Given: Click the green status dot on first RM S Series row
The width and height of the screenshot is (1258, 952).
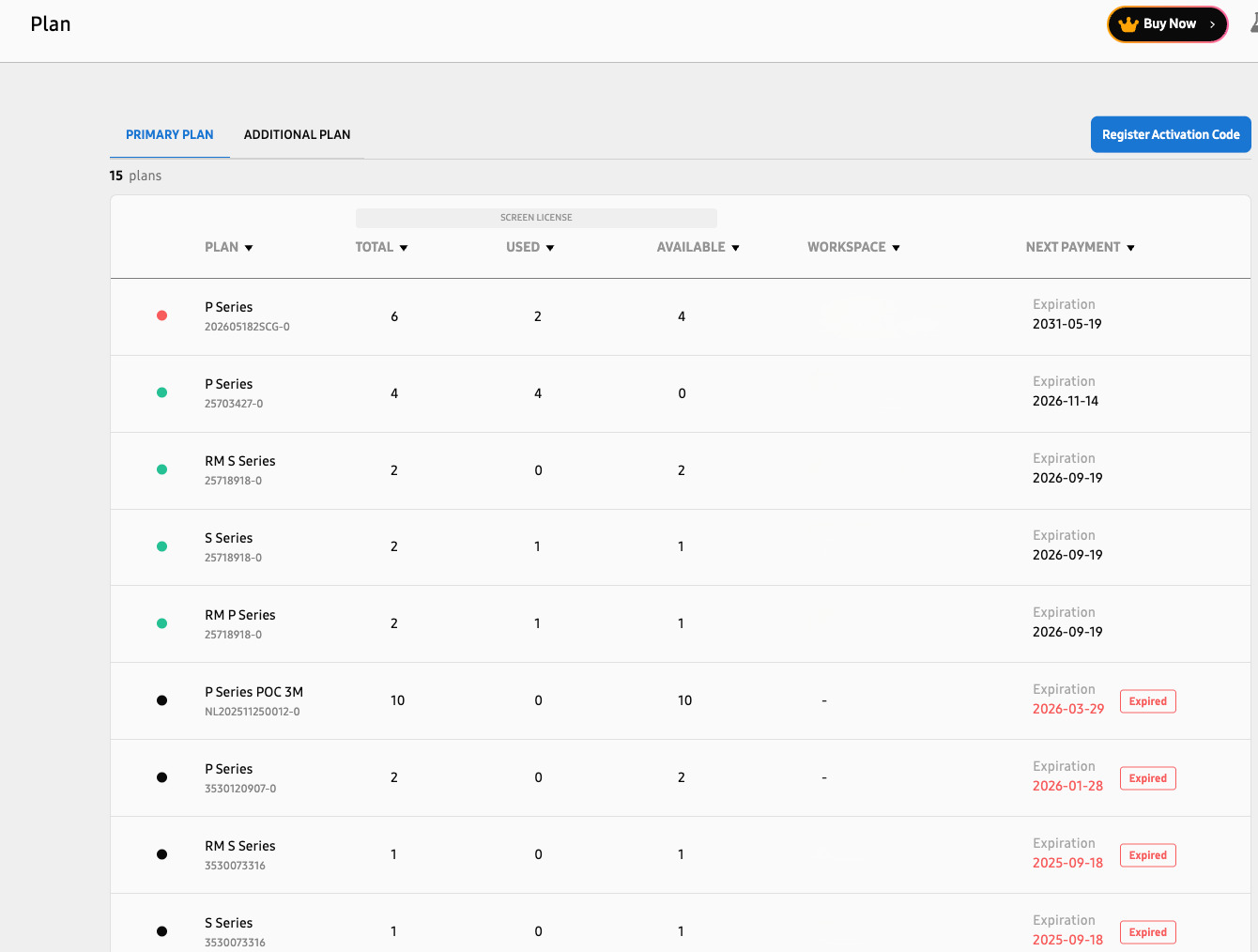Looking at the screenshot, I should 161,469.
